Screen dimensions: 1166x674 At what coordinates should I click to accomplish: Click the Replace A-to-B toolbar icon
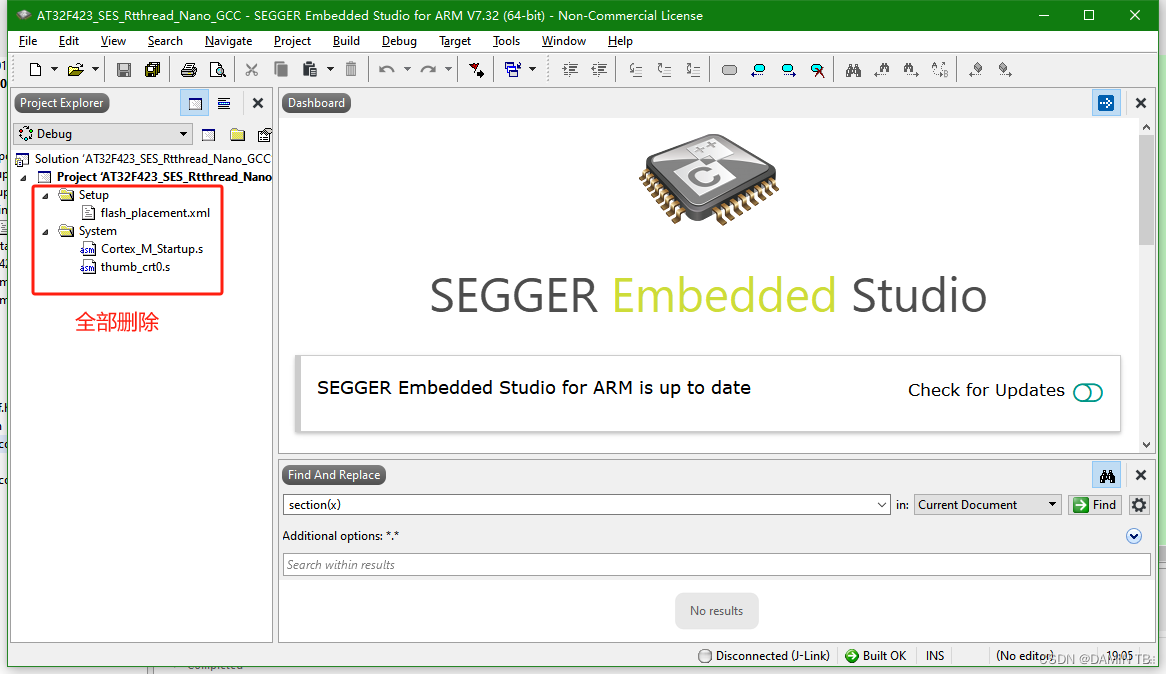click(939, 70)
